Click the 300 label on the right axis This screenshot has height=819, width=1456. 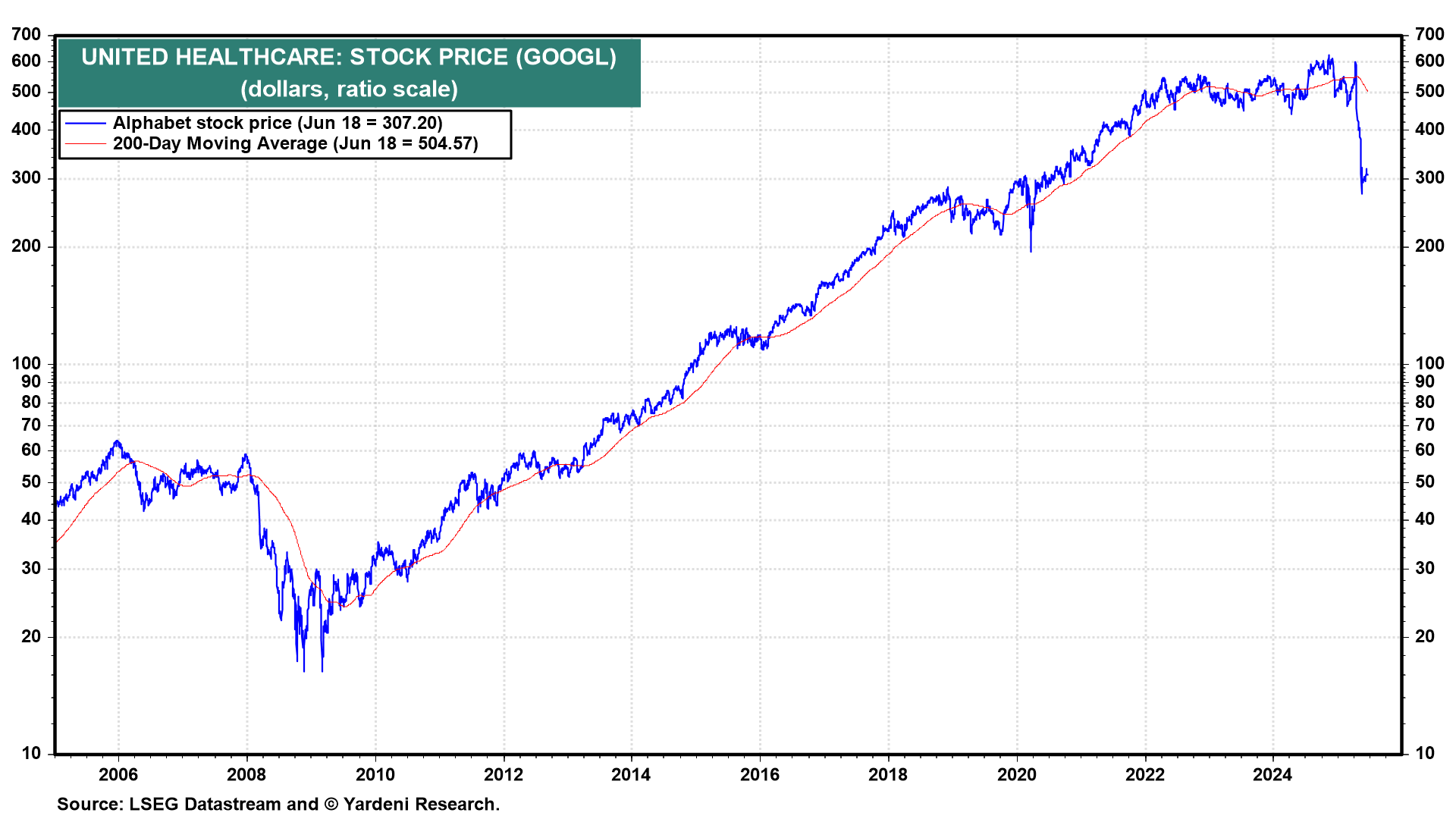(1429, 178)
